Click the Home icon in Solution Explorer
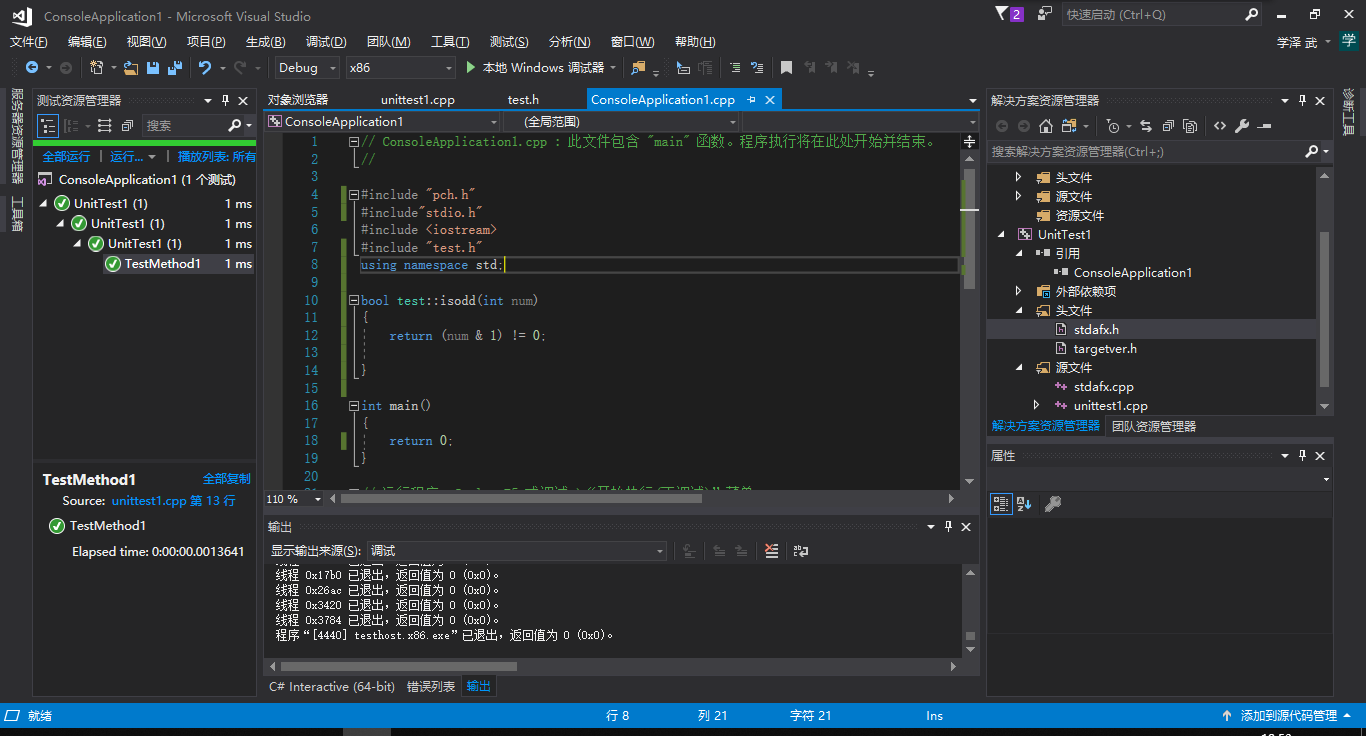Viewport: 1366px width, 736px height. 1046,126
